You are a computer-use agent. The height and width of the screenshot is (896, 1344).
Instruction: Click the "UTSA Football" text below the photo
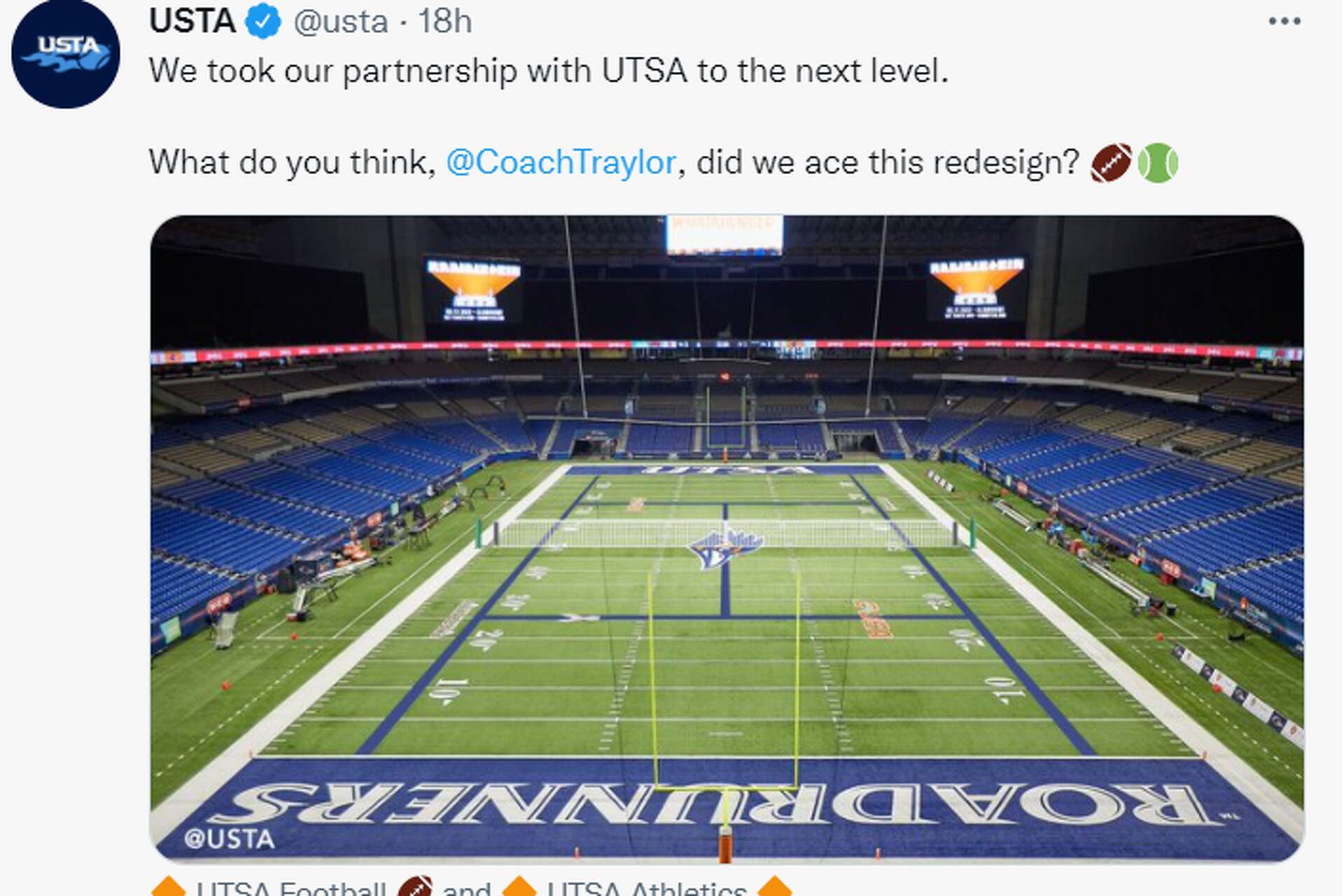[x=290, y=888]
